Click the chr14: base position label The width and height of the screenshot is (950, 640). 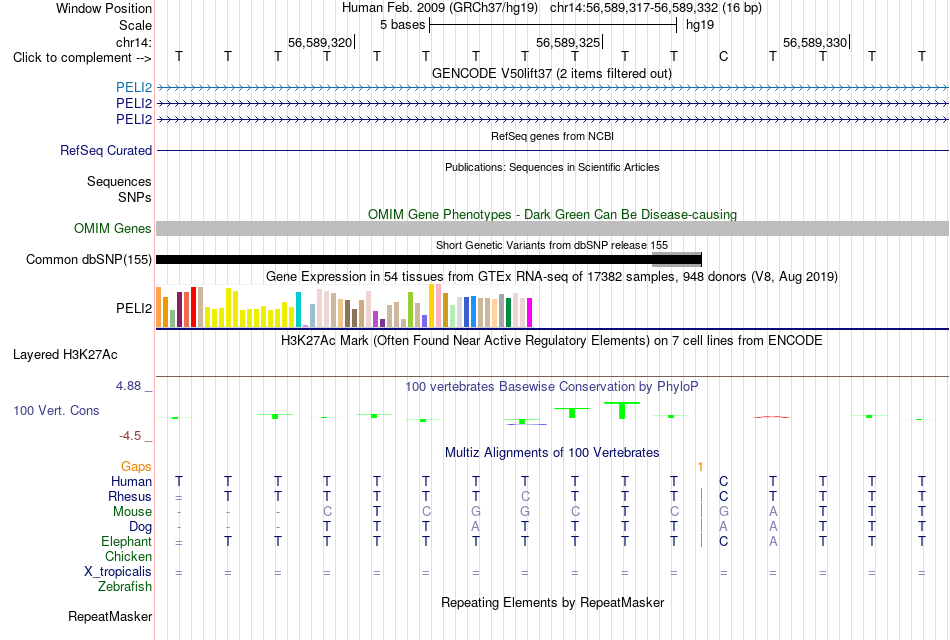tap(133, 42)
